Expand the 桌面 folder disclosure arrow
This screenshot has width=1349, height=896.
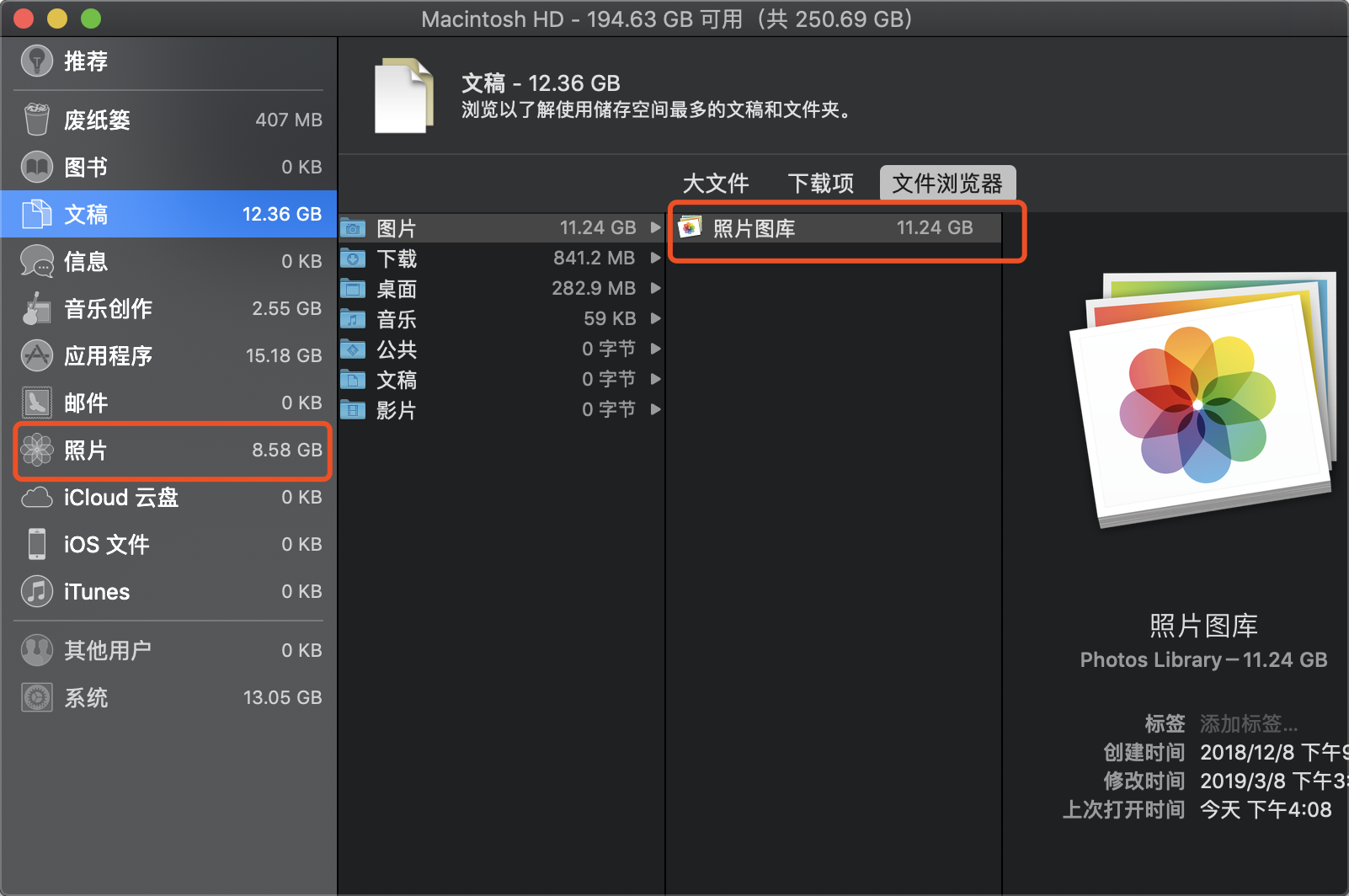655,288
